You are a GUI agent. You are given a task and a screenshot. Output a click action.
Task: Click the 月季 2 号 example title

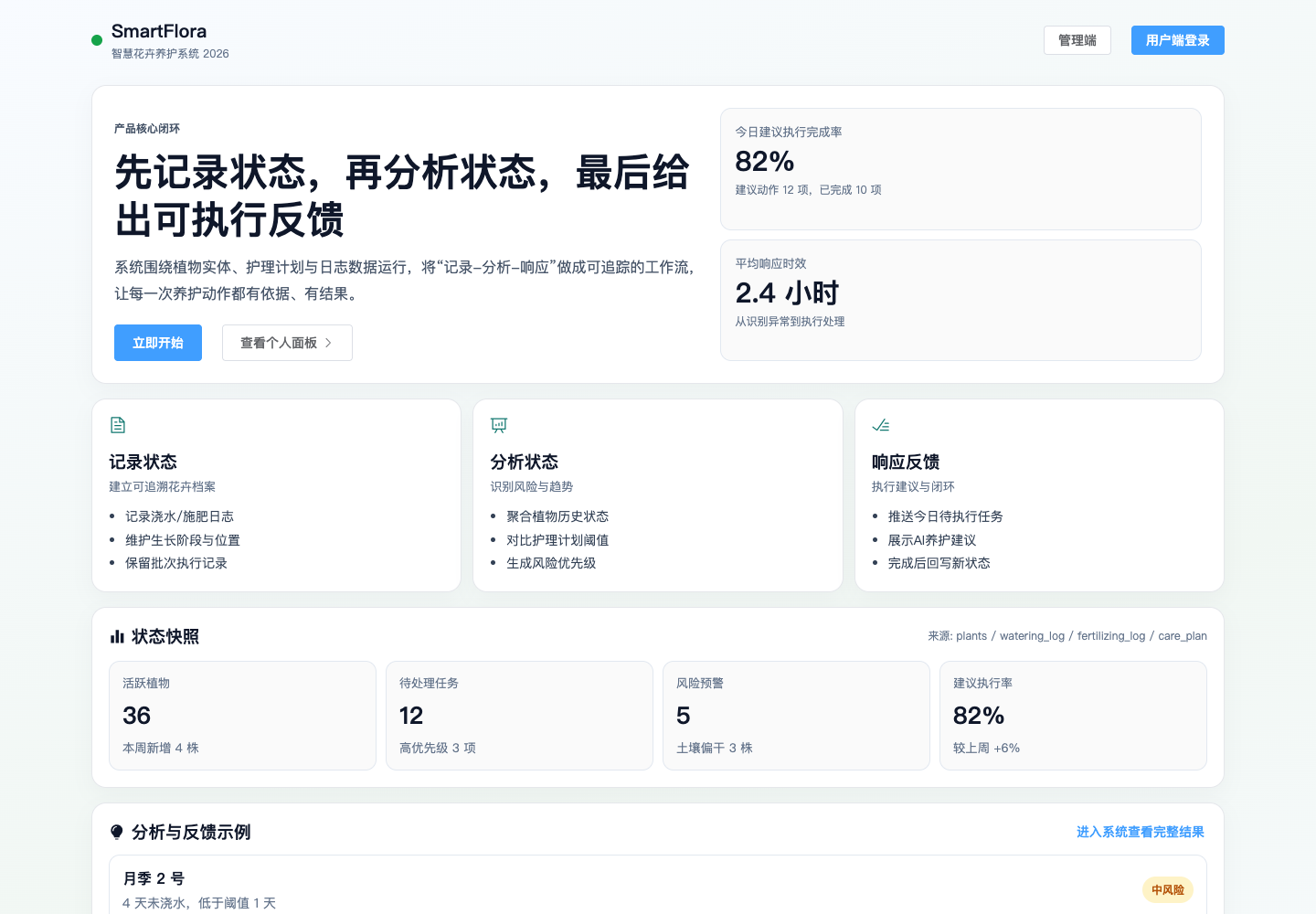[154, 878]
